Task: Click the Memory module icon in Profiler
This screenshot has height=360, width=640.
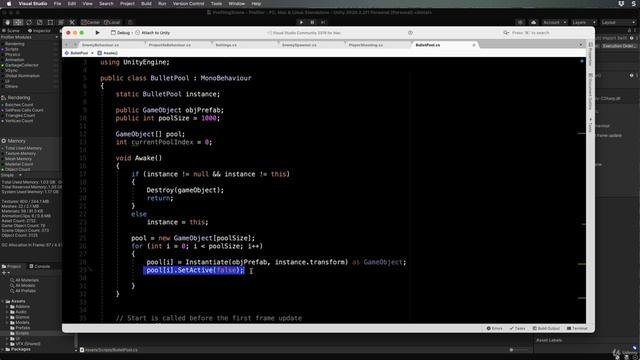Action: point(4,141)
